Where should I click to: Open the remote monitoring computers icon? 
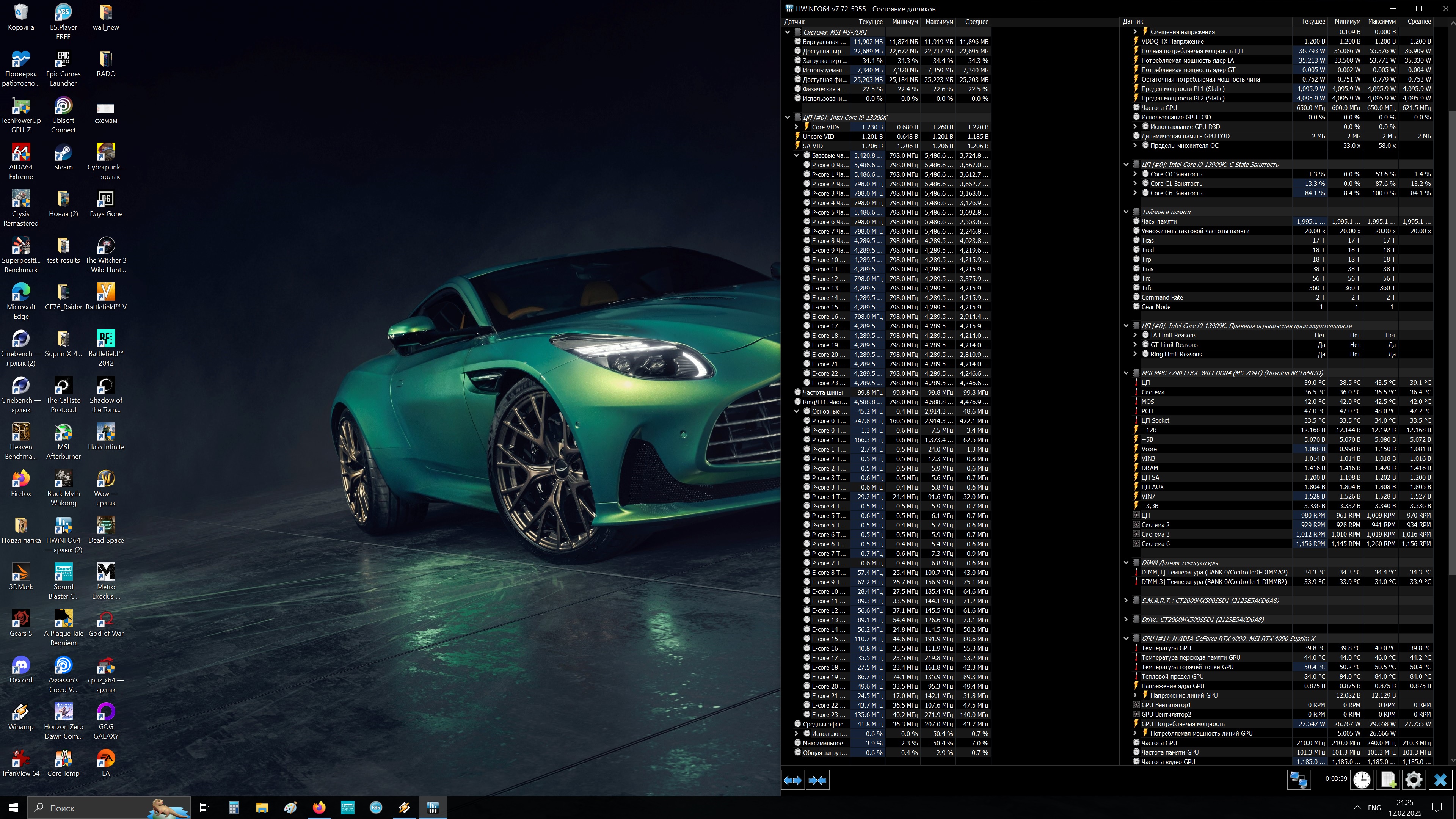(1298, 780)
